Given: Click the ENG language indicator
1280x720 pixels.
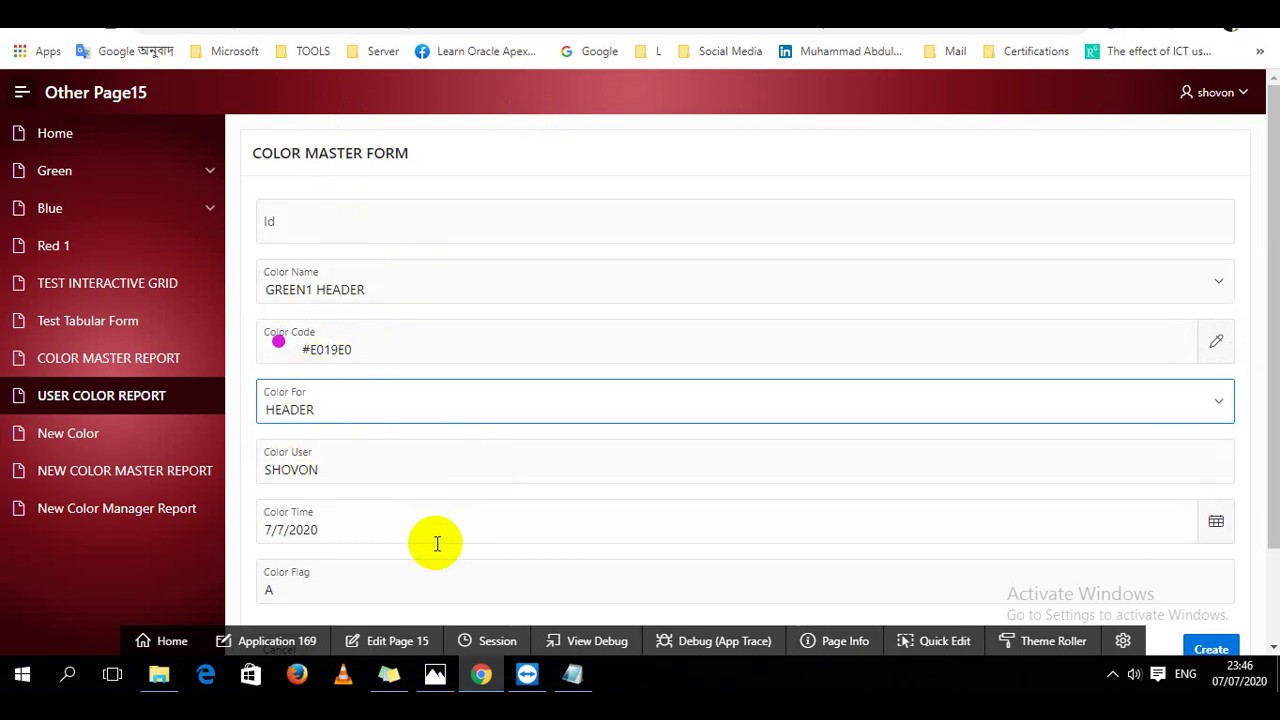Looking at the screenshot, I should [x=1186, y=675].
